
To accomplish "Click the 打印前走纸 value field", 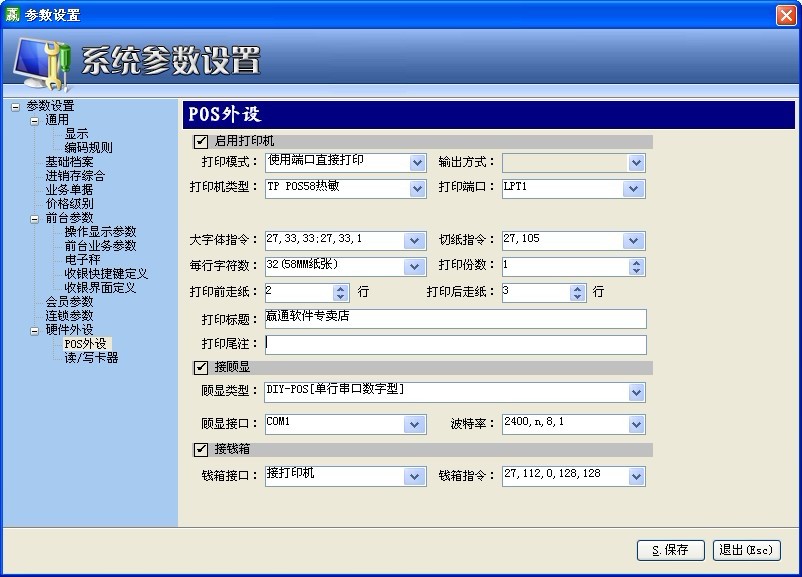I will (299, 293).
